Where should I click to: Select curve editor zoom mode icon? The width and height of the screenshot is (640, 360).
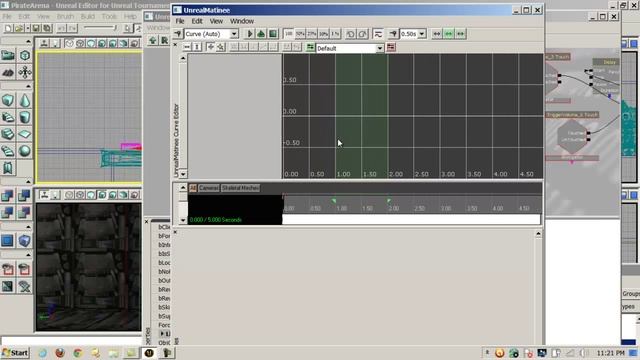221,47
